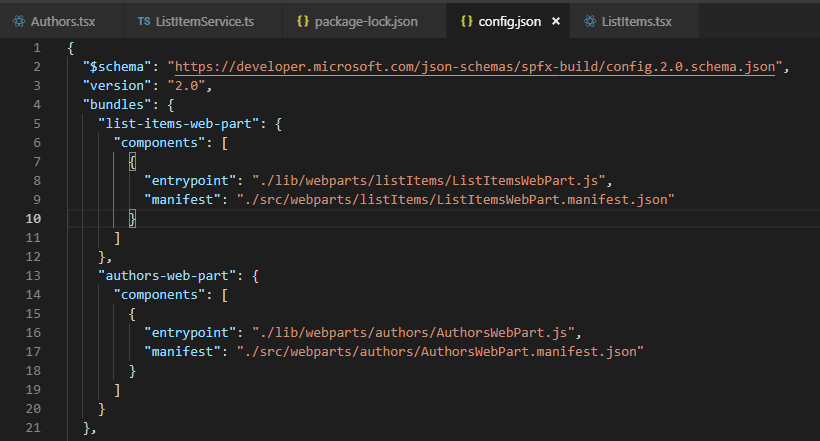This screenshot has height=441, width=820.
Task: Close the config.json tab
Action: (x=556, y=21)
